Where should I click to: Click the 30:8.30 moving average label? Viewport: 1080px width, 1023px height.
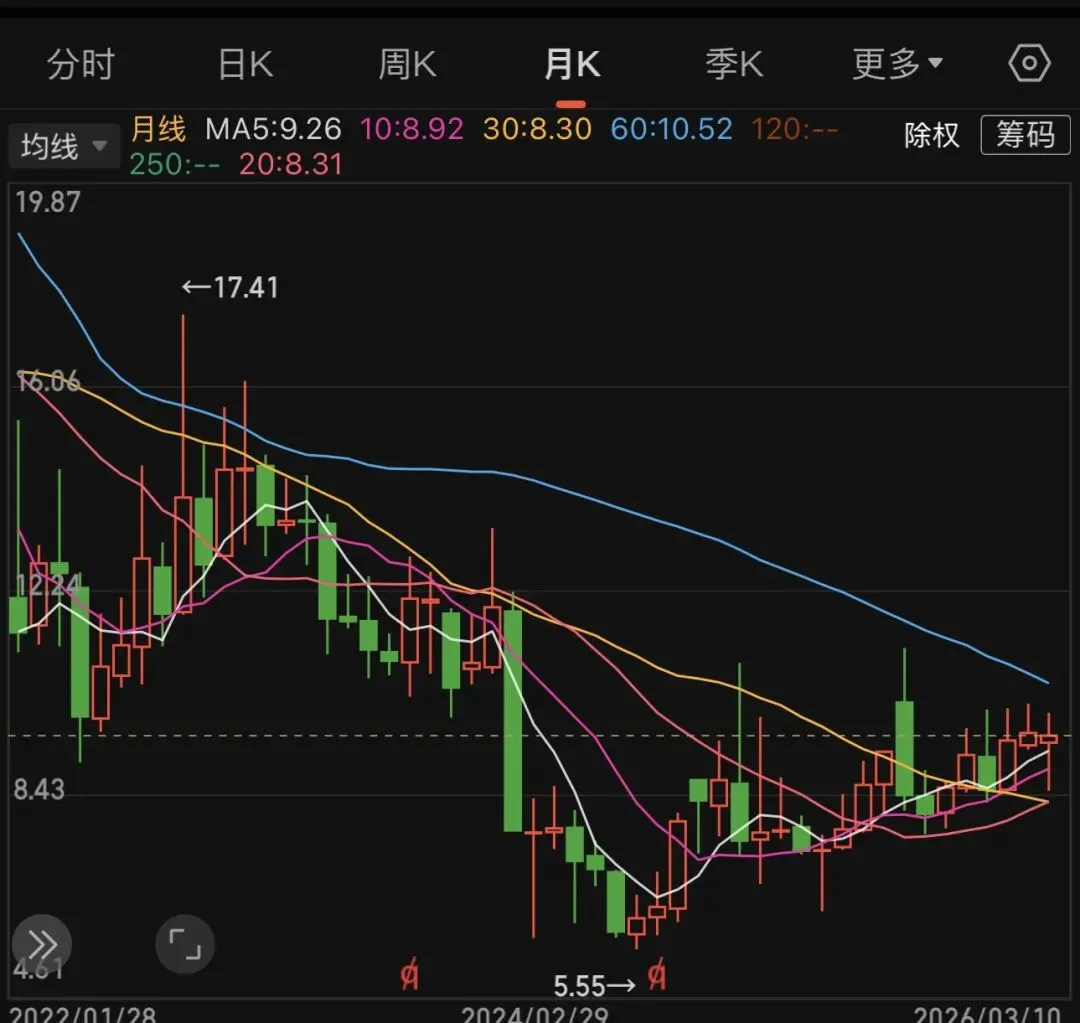pos(537,129)
